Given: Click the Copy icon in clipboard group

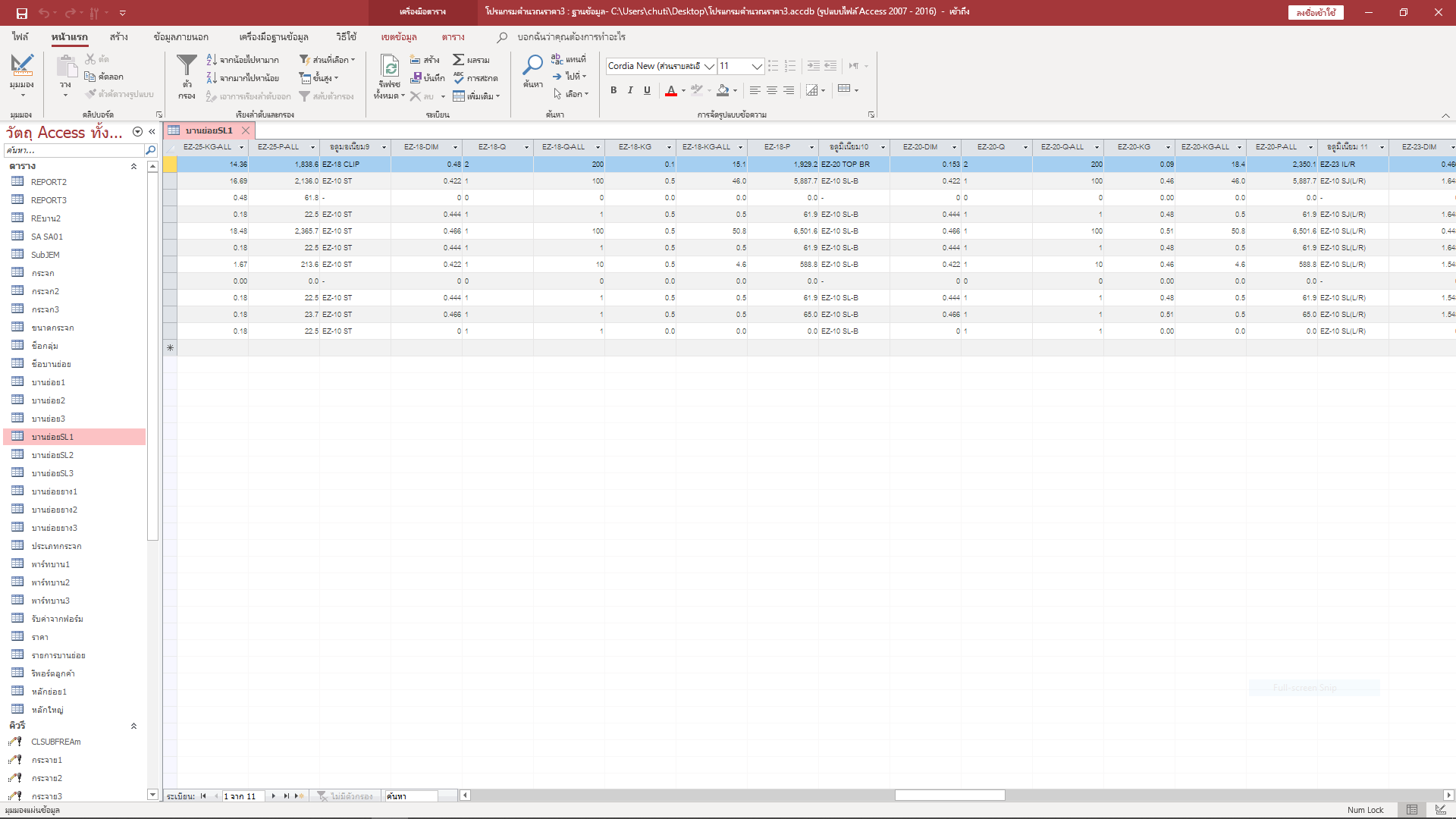Looking at the screenshot, I should click(90, 77).
